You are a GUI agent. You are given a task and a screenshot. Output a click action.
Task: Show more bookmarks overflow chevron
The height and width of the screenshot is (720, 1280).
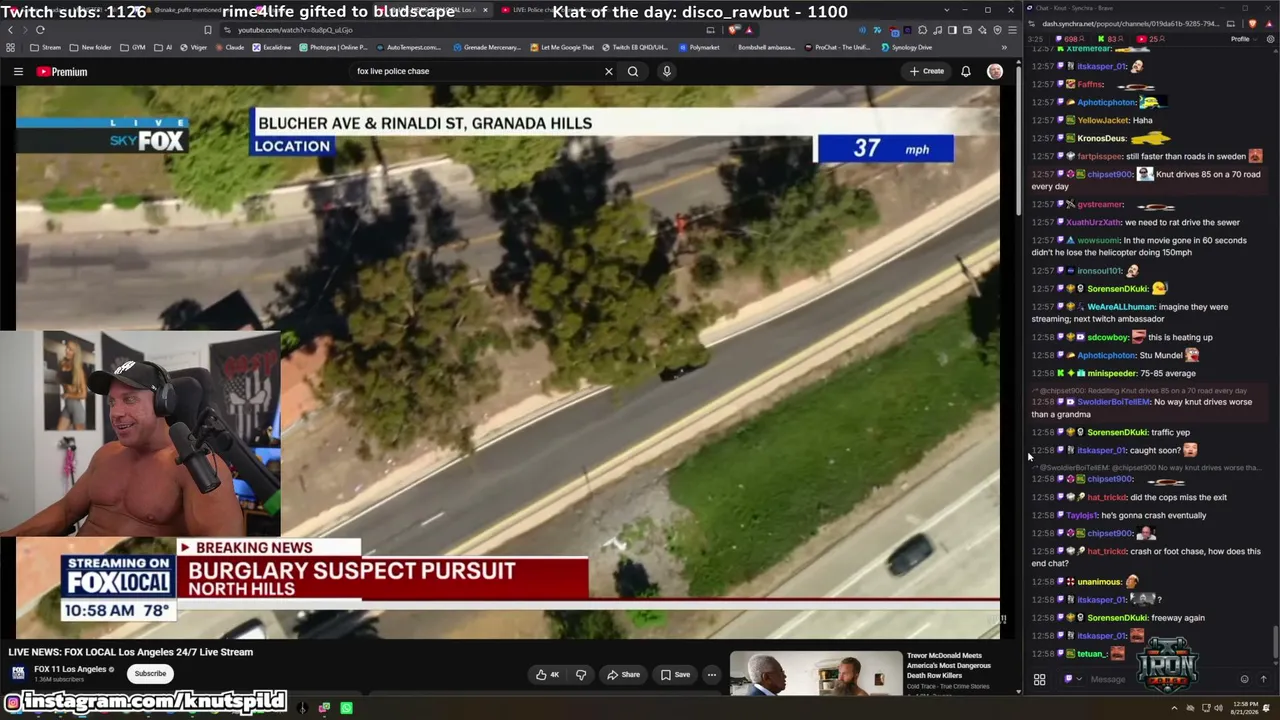1004,47
